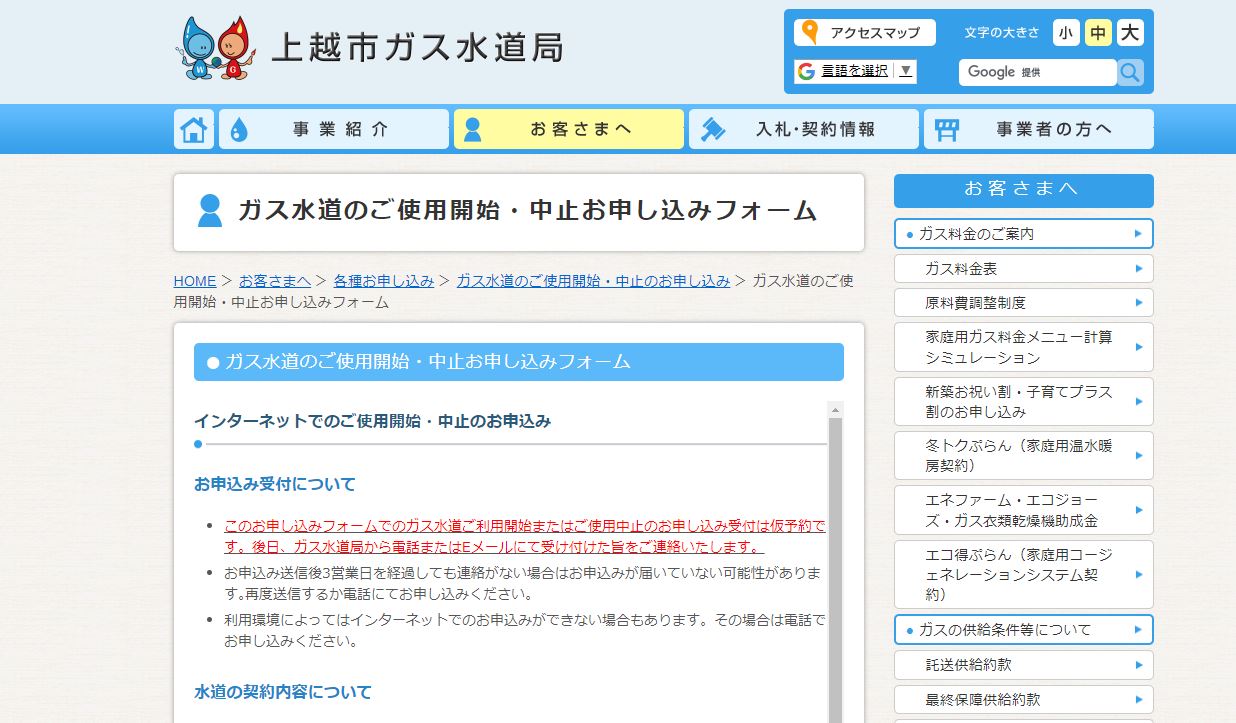The image size is (1236, 723).
Task: Open 家庭用ガス料金メニュー計算シミュレーション sidebar link
Action: coord(1024,347)
